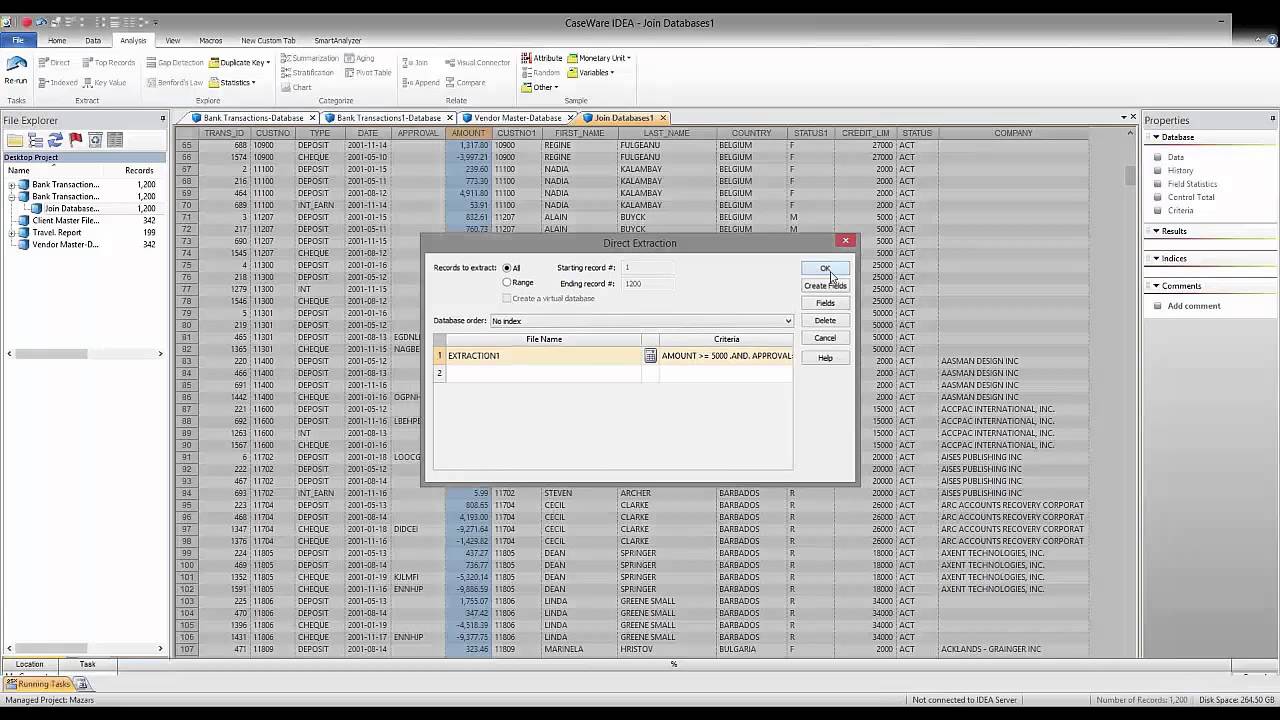The width and height of the screenshot is (1280, 720).
Task: Click Chart in the Categorize group
Action: (296, 87)
